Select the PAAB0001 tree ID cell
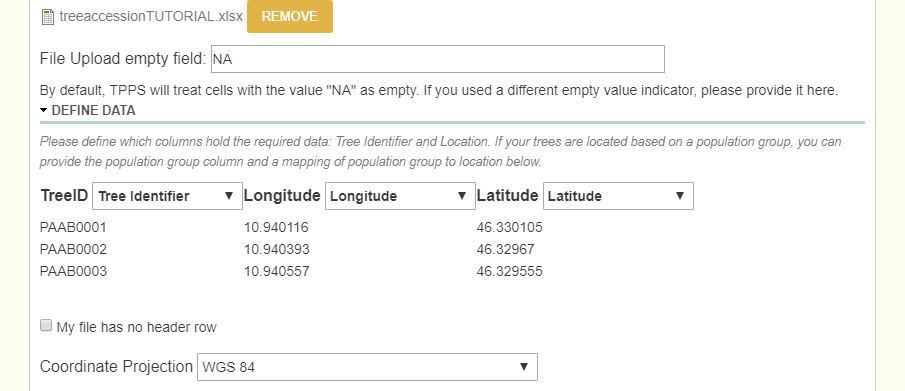 [x=73, y=228]
